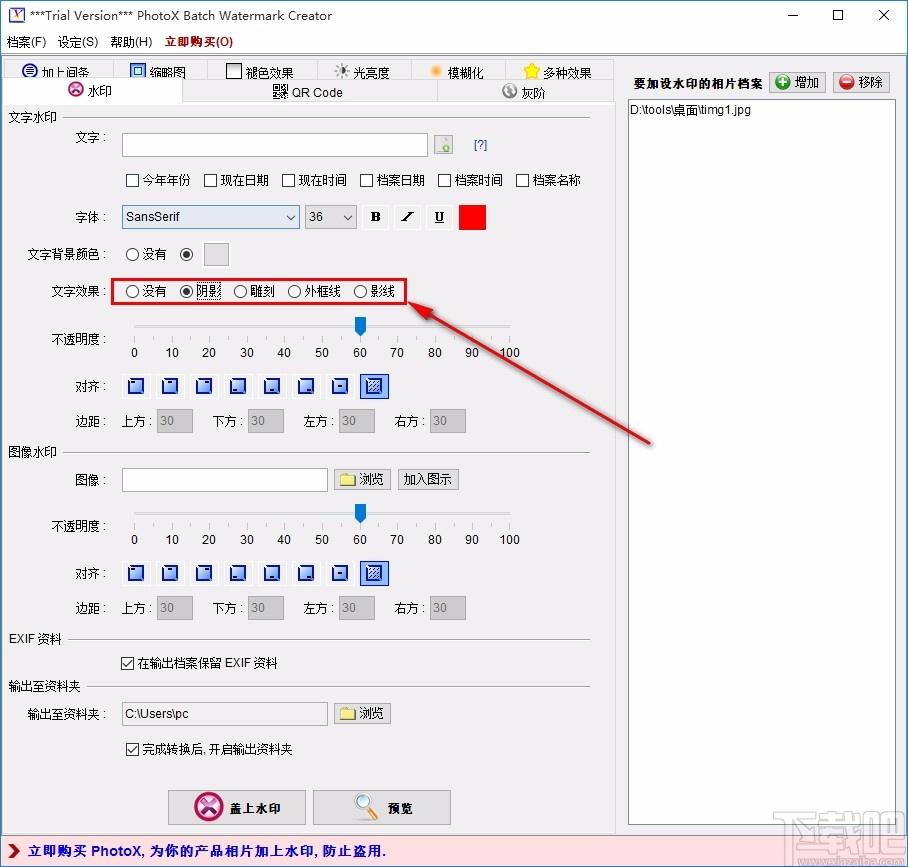Click the 加入图示 button
This screenshot has width=908, height=867.
point(428,480)
